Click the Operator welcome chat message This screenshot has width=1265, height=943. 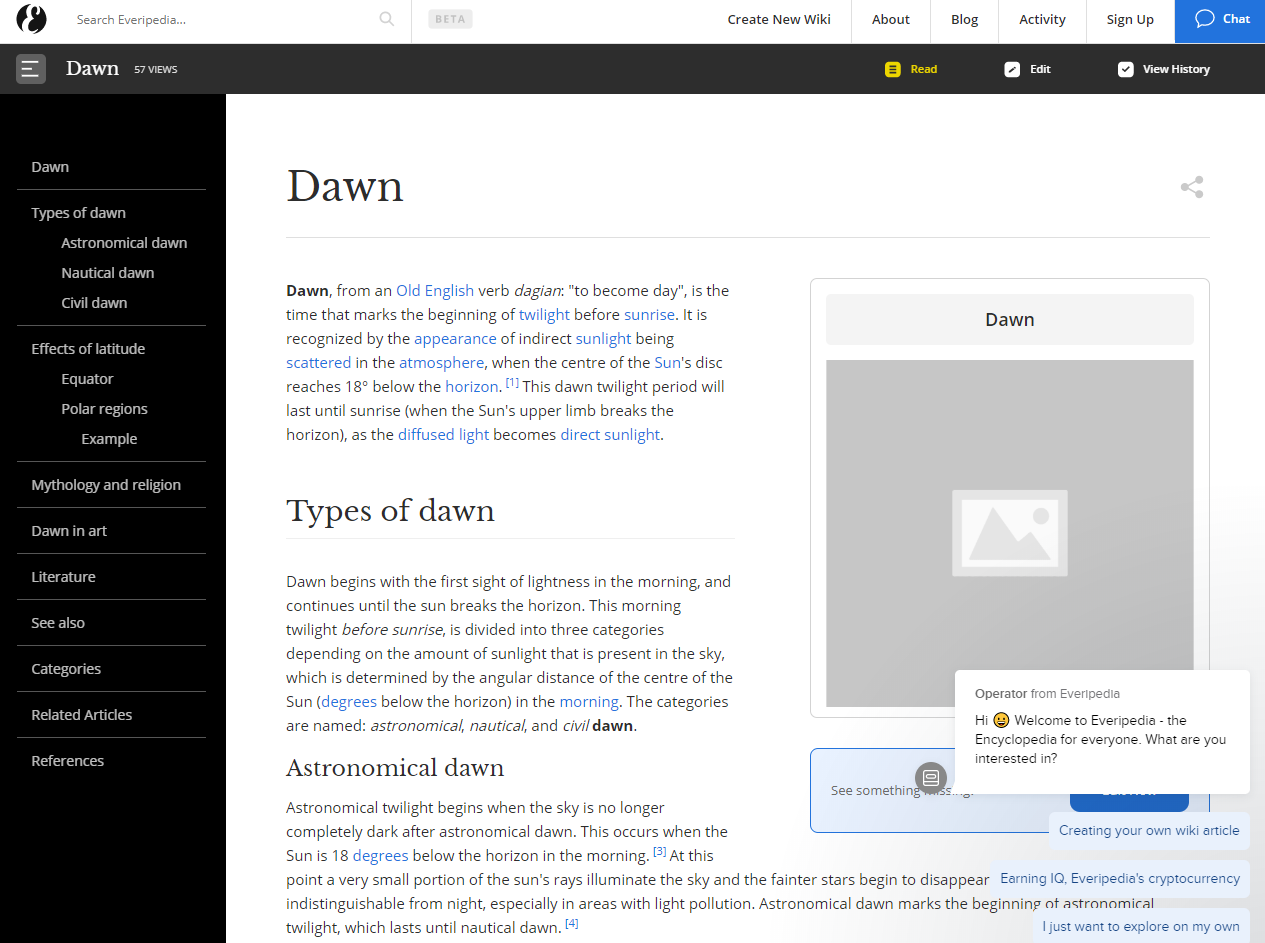click(x=1102, y=731)
